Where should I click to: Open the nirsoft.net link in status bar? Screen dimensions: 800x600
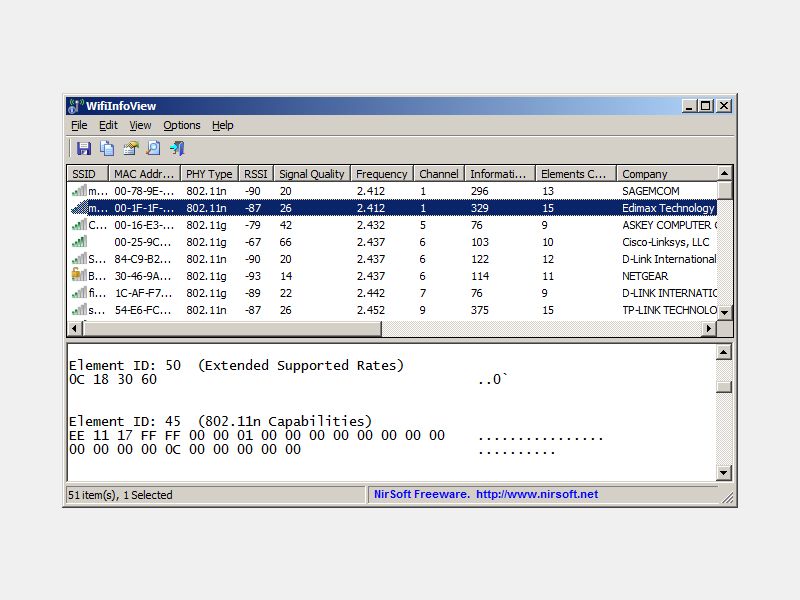tap(537, 494)
